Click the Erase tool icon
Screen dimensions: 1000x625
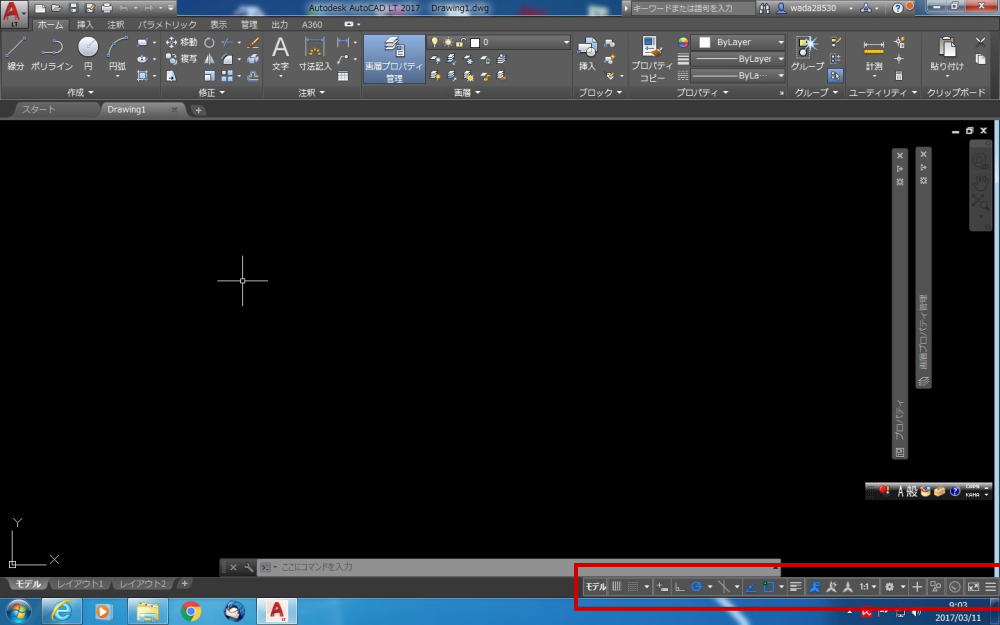[x=253, y=42]
